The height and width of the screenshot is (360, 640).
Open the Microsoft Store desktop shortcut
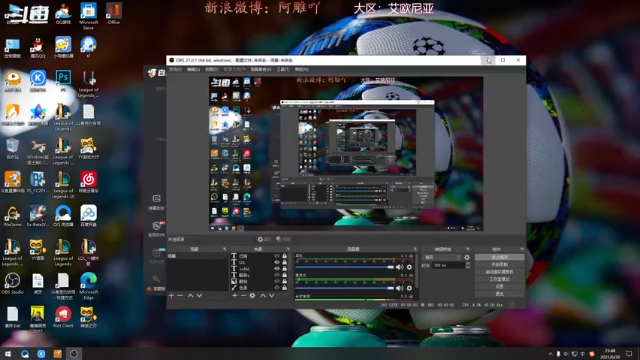point(89,16)
